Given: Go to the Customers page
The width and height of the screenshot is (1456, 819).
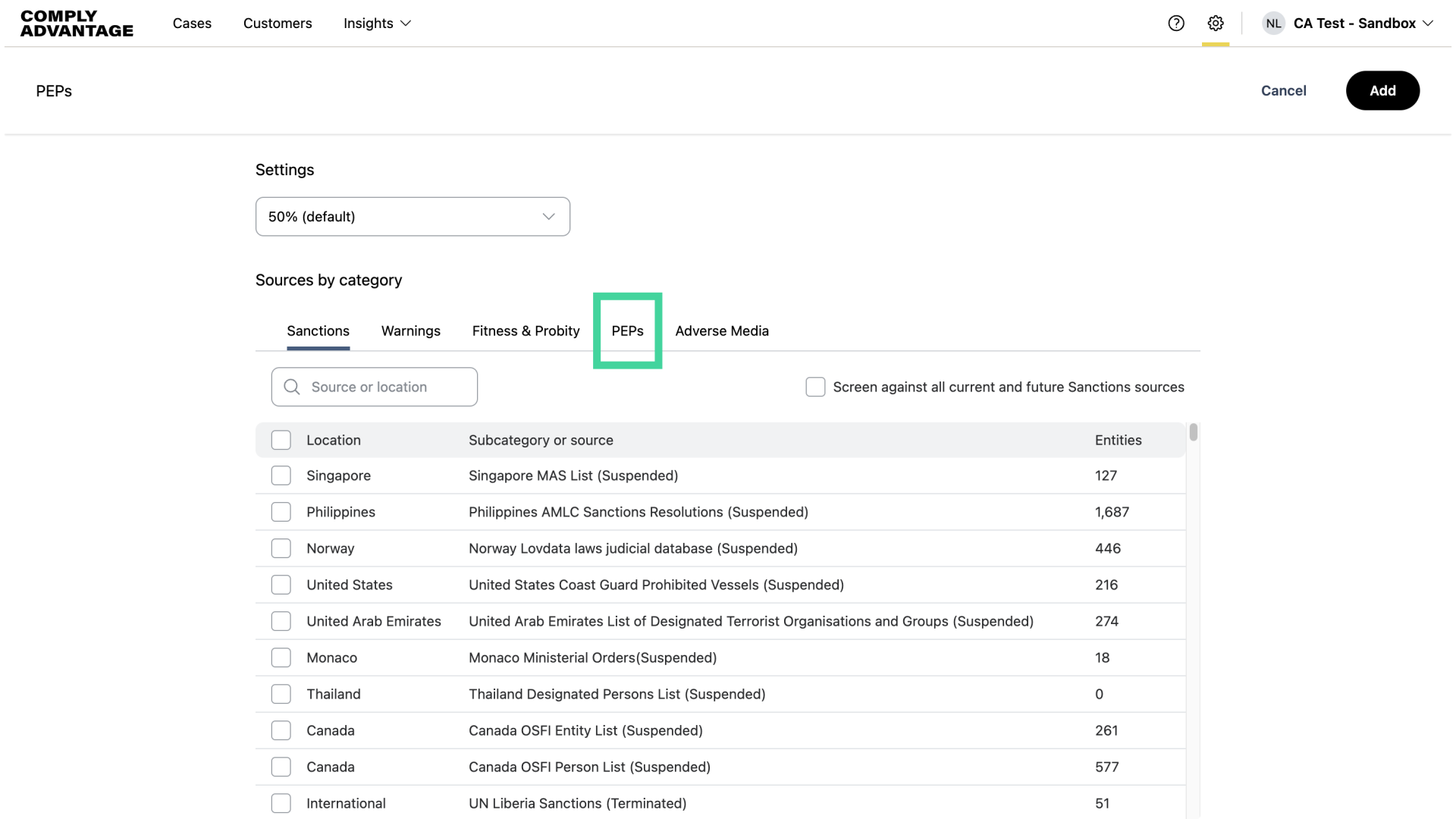Looking at the screenshot, I should click(278, 24).
